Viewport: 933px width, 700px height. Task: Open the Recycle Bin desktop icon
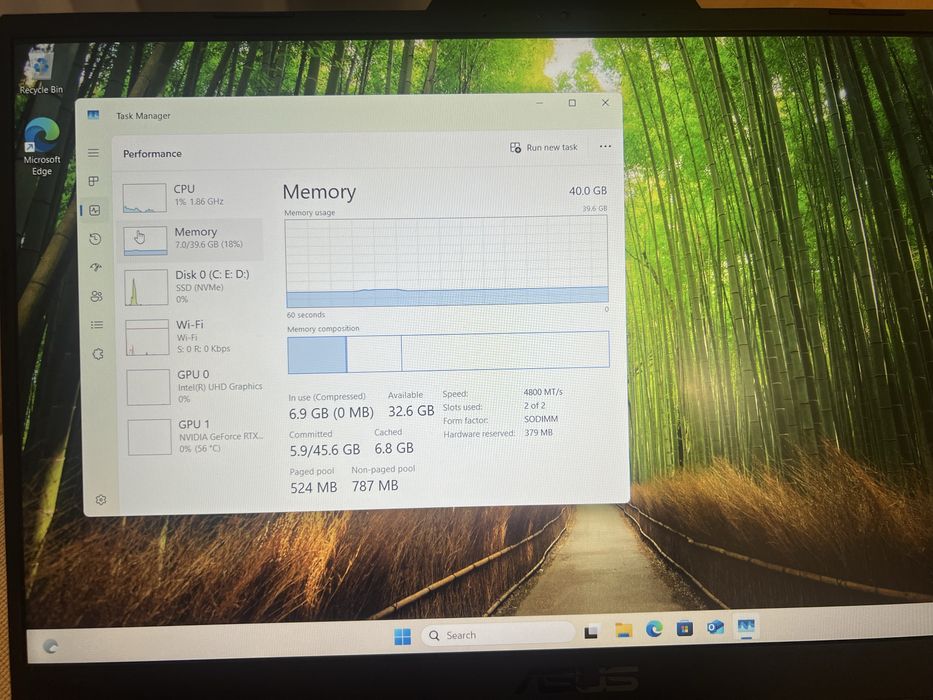point(40,71)
